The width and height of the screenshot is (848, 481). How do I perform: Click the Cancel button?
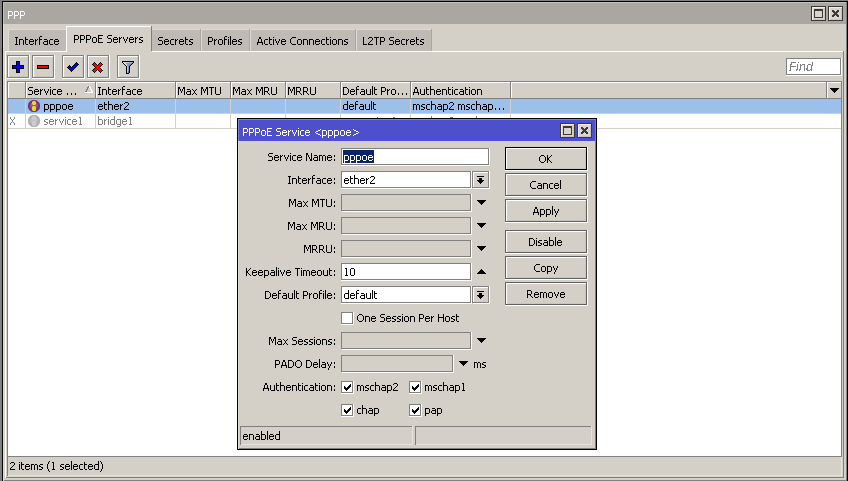546,185
